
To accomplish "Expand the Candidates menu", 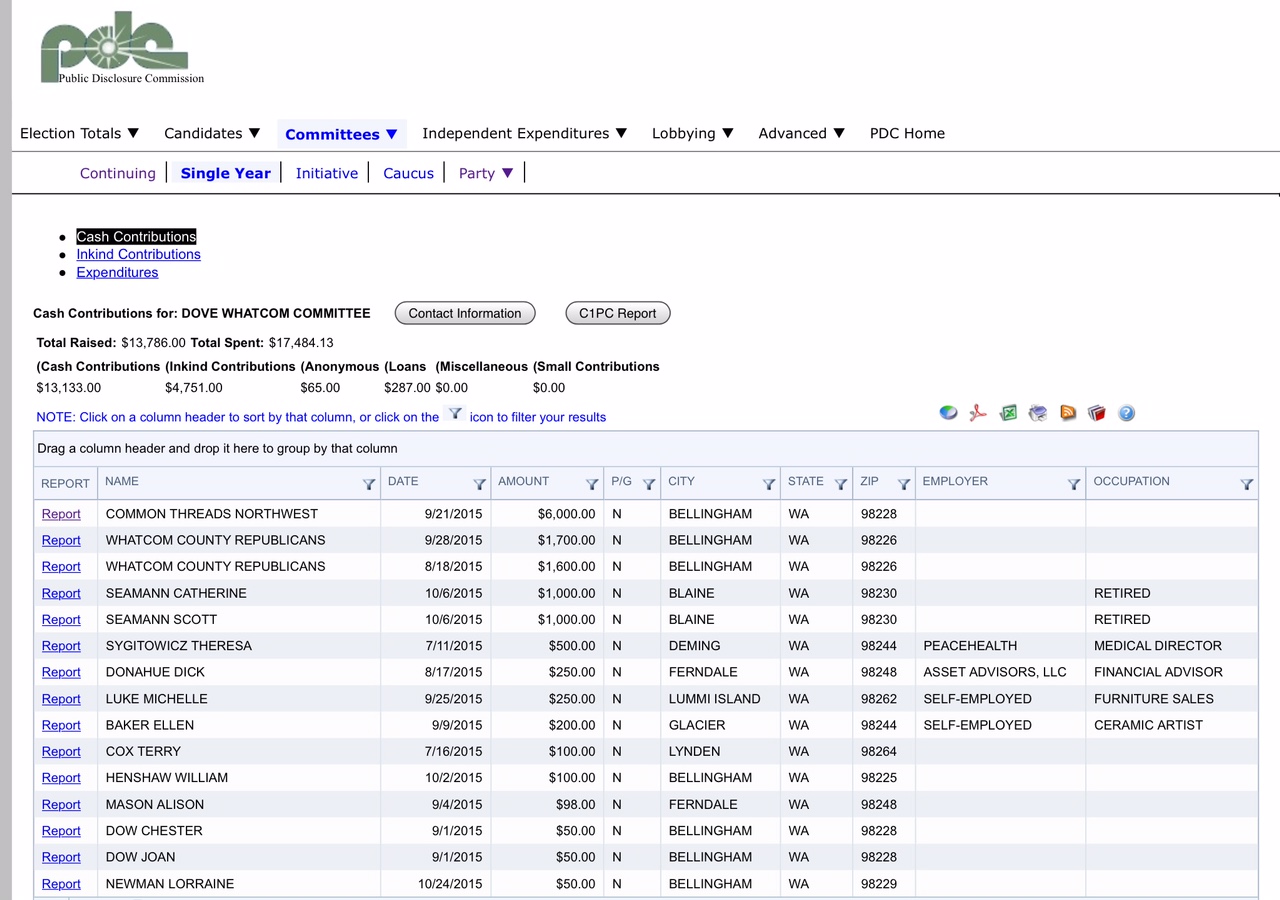I will tap(212, 133).
